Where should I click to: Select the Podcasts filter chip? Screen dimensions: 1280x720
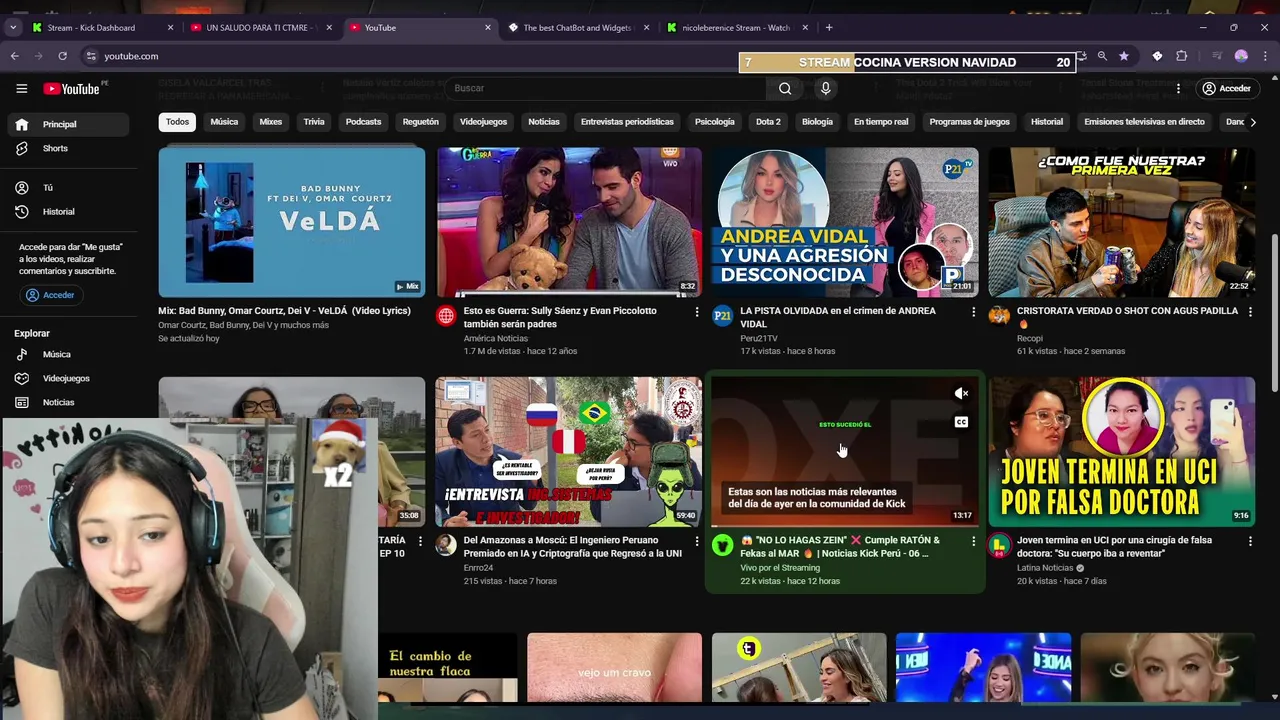click(x=363, y=122)
